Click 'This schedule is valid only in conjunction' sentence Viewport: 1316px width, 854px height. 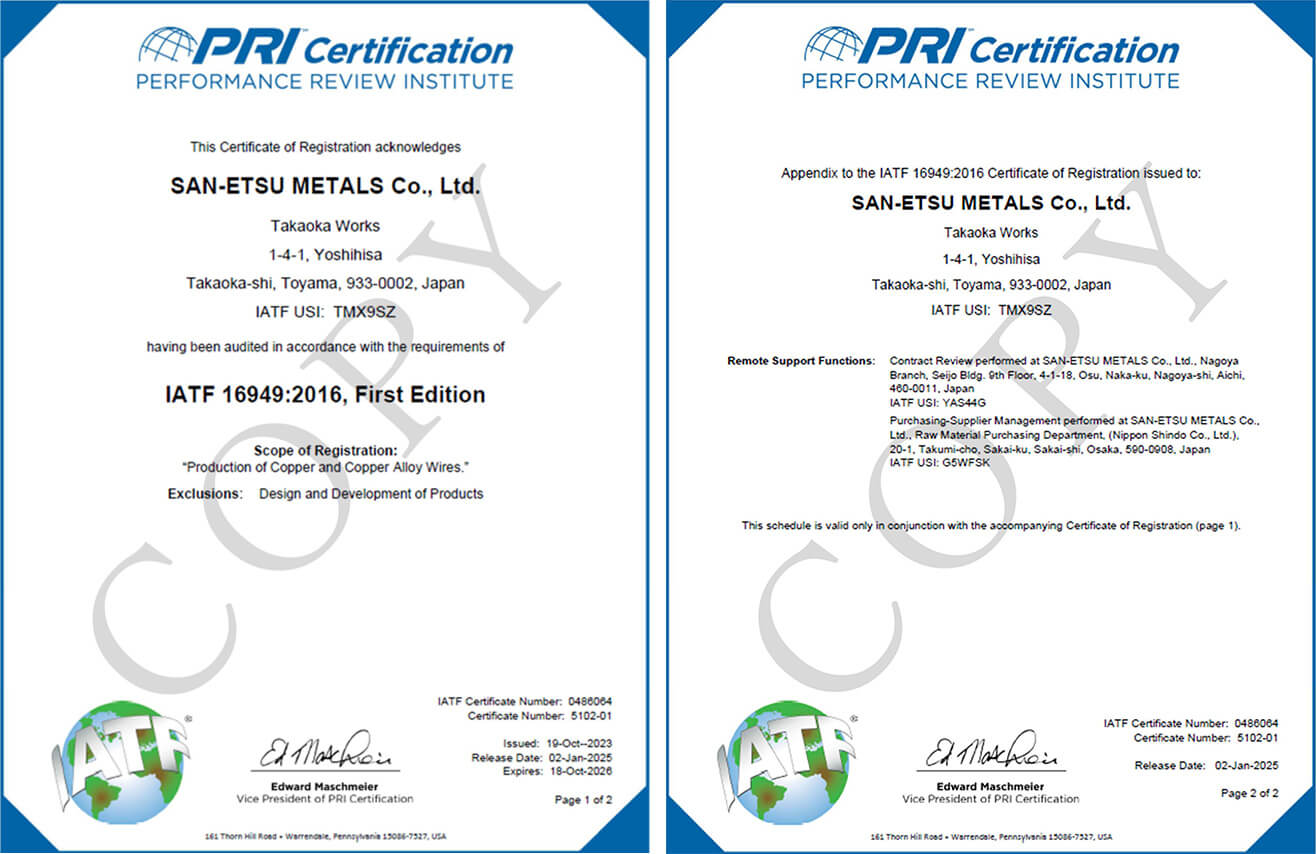pos(991,525)
